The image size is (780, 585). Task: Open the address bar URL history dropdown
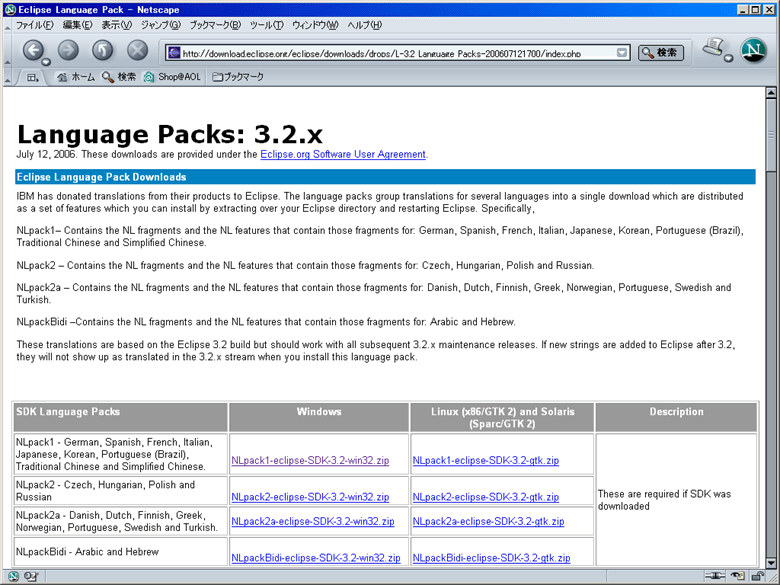tap(622, 52)
